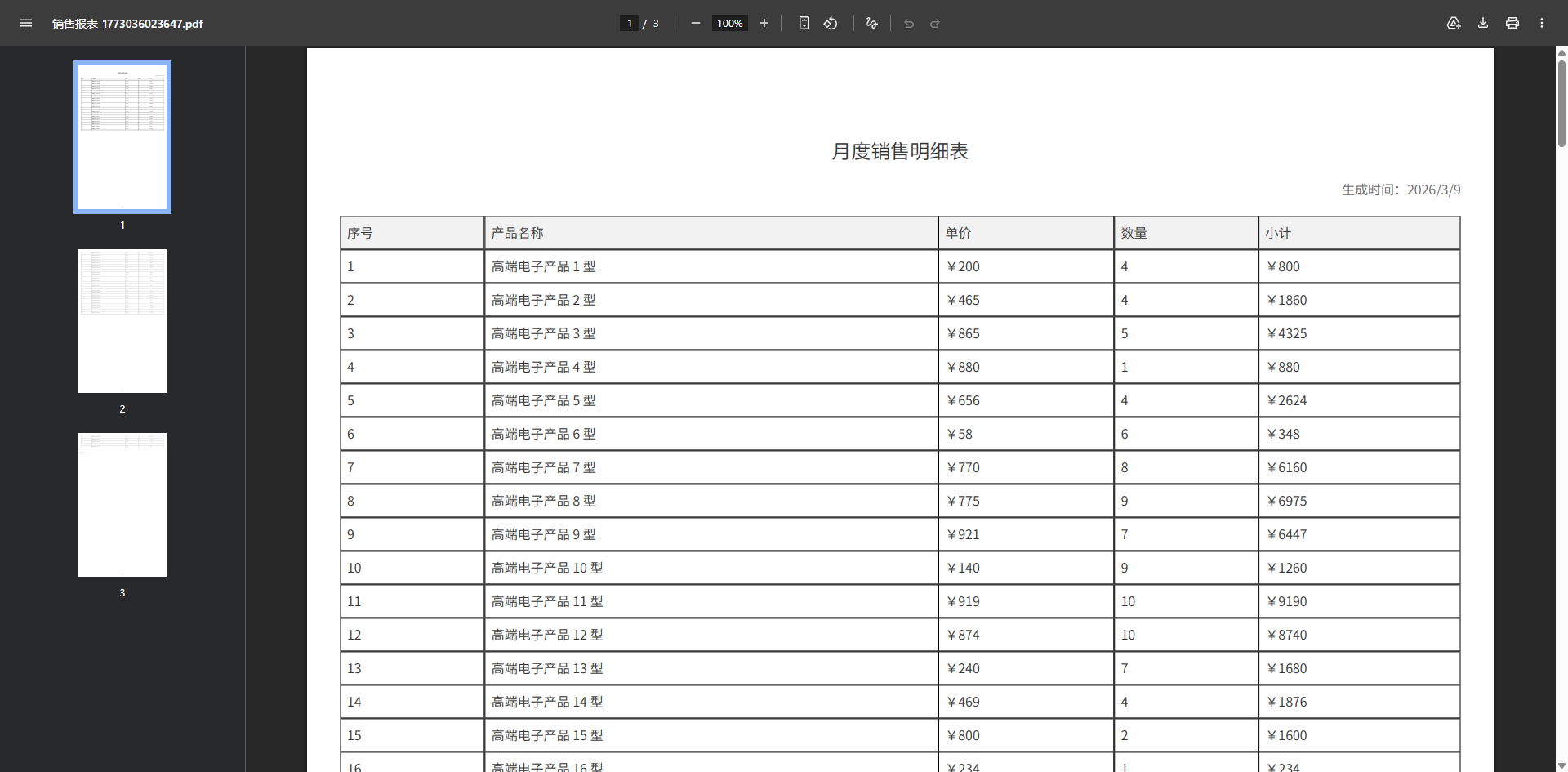Image resolution: width=1568 pixels, height=772 pixels.
Task: Click the zoom out minus button
Action: point(695,23)
